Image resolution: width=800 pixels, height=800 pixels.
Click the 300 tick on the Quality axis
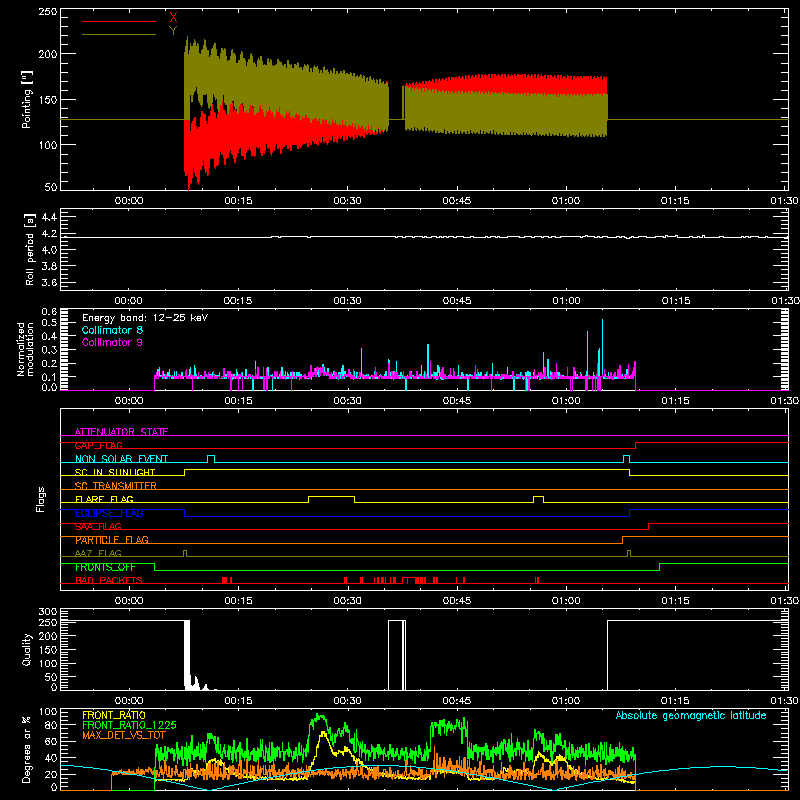pyautogui.click(x=48, y=612)
